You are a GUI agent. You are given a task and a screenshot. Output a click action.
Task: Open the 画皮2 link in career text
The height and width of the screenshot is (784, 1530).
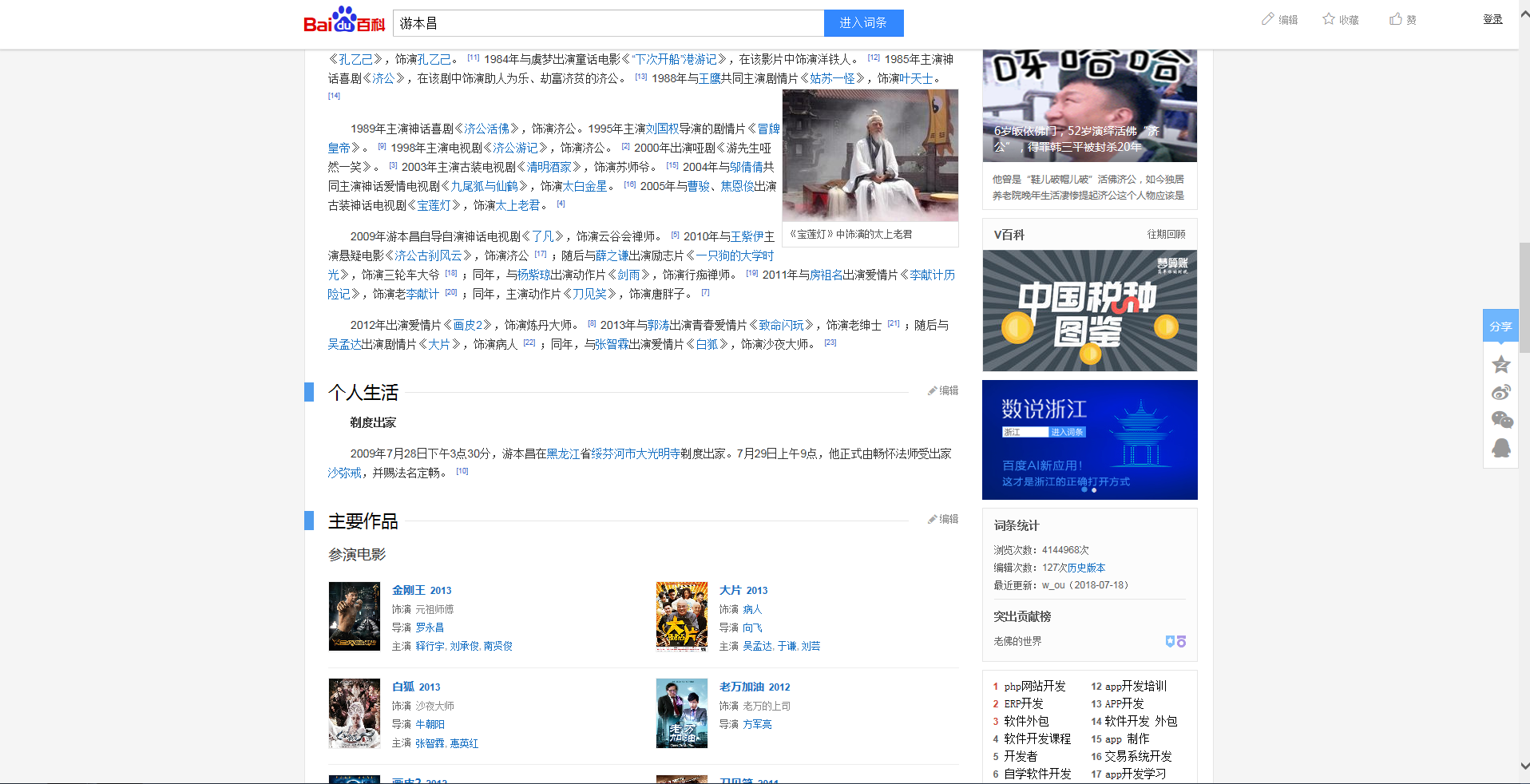click(469, 325)
